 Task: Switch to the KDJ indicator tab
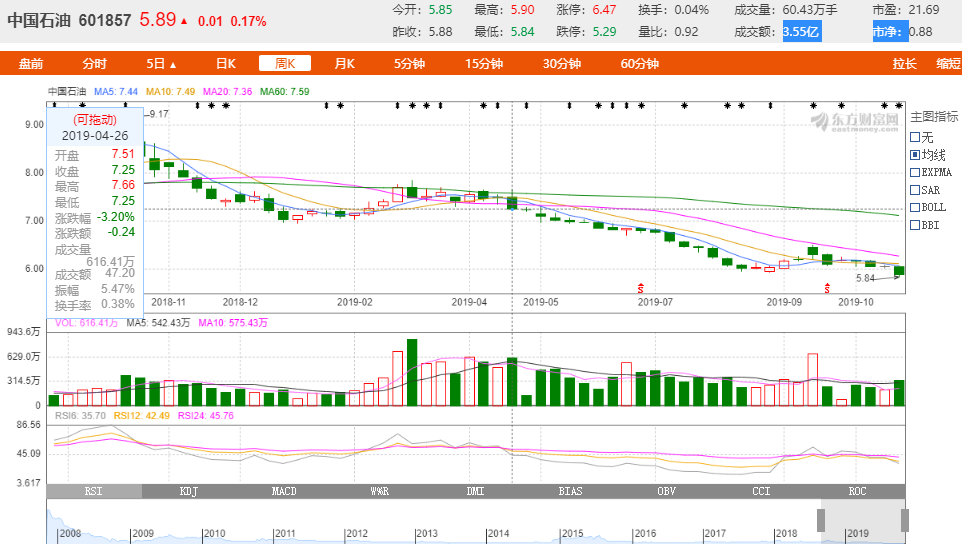pos(189,491)
